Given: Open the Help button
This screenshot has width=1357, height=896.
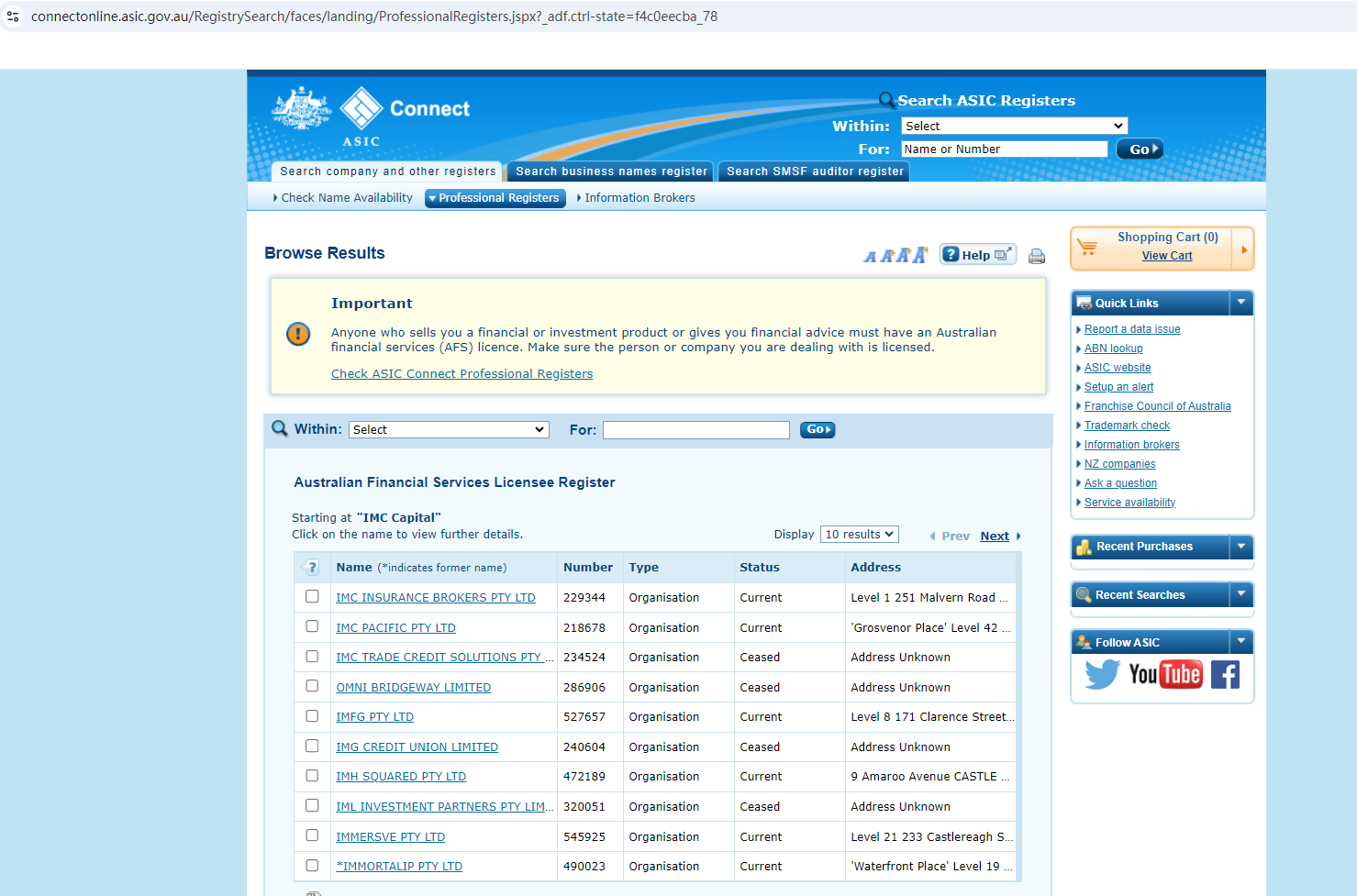Looking at the screenshot, I should point(978,255).
